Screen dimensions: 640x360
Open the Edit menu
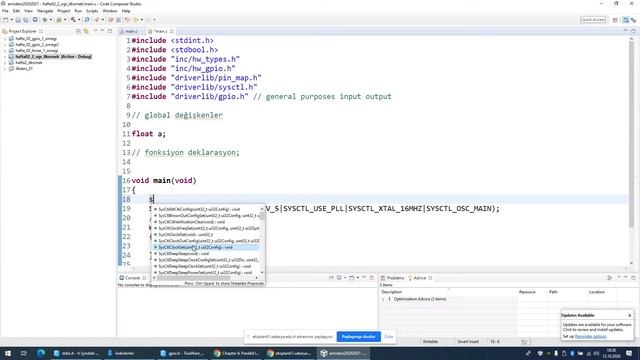[16, 11]
